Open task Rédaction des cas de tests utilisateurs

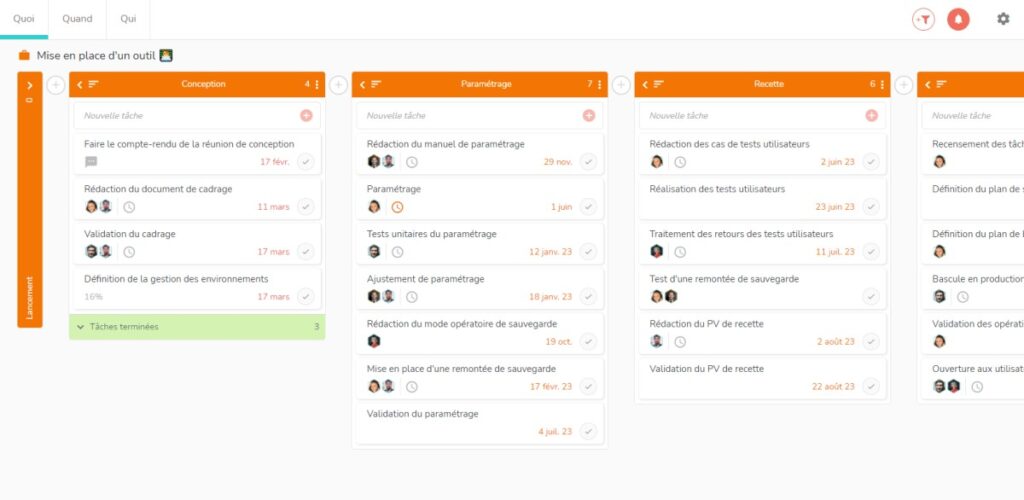click(x=729, y=144)
